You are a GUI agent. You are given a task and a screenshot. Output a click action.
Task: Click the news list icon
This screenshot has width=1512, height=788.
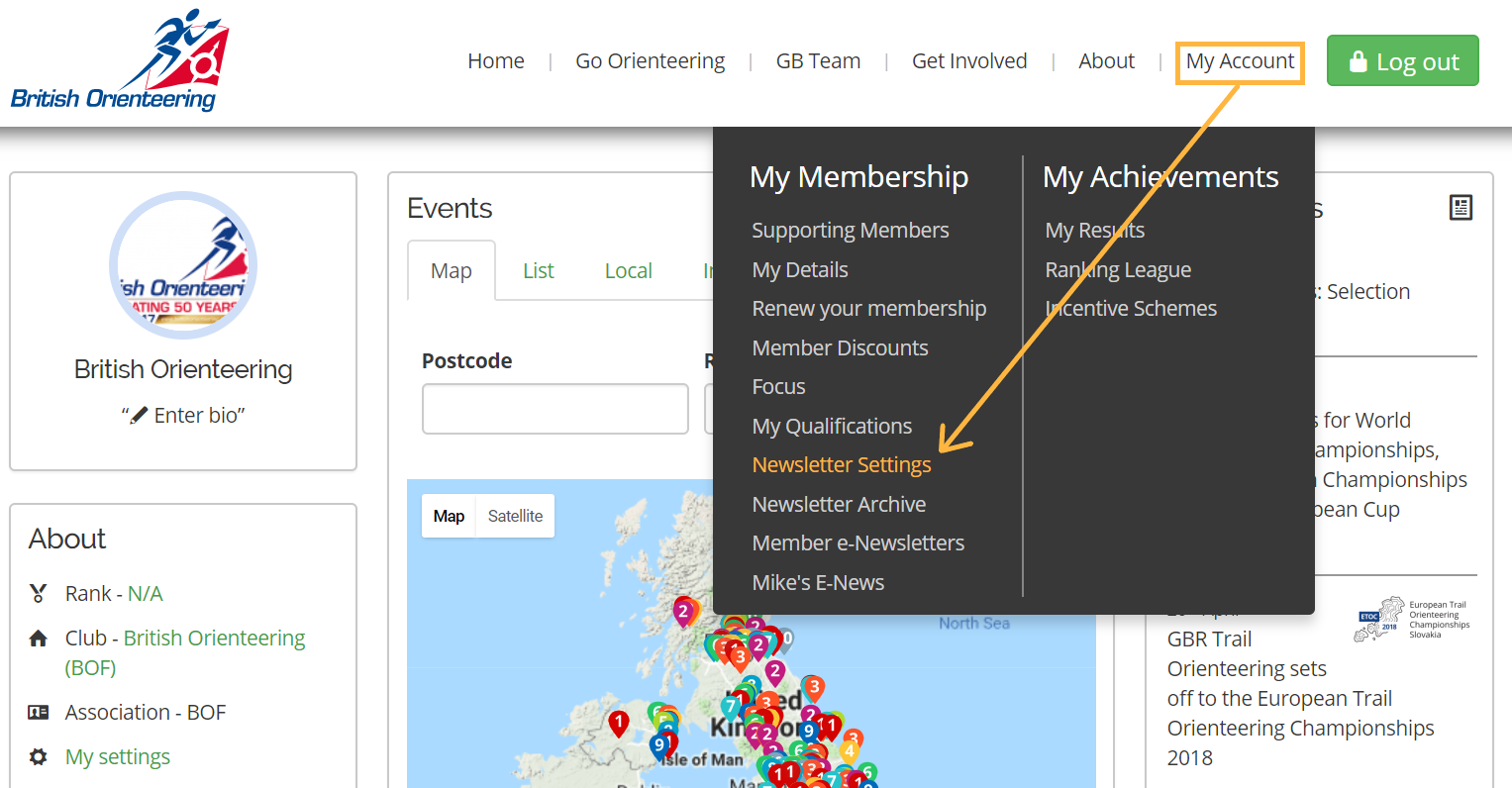pos(1461,207)
